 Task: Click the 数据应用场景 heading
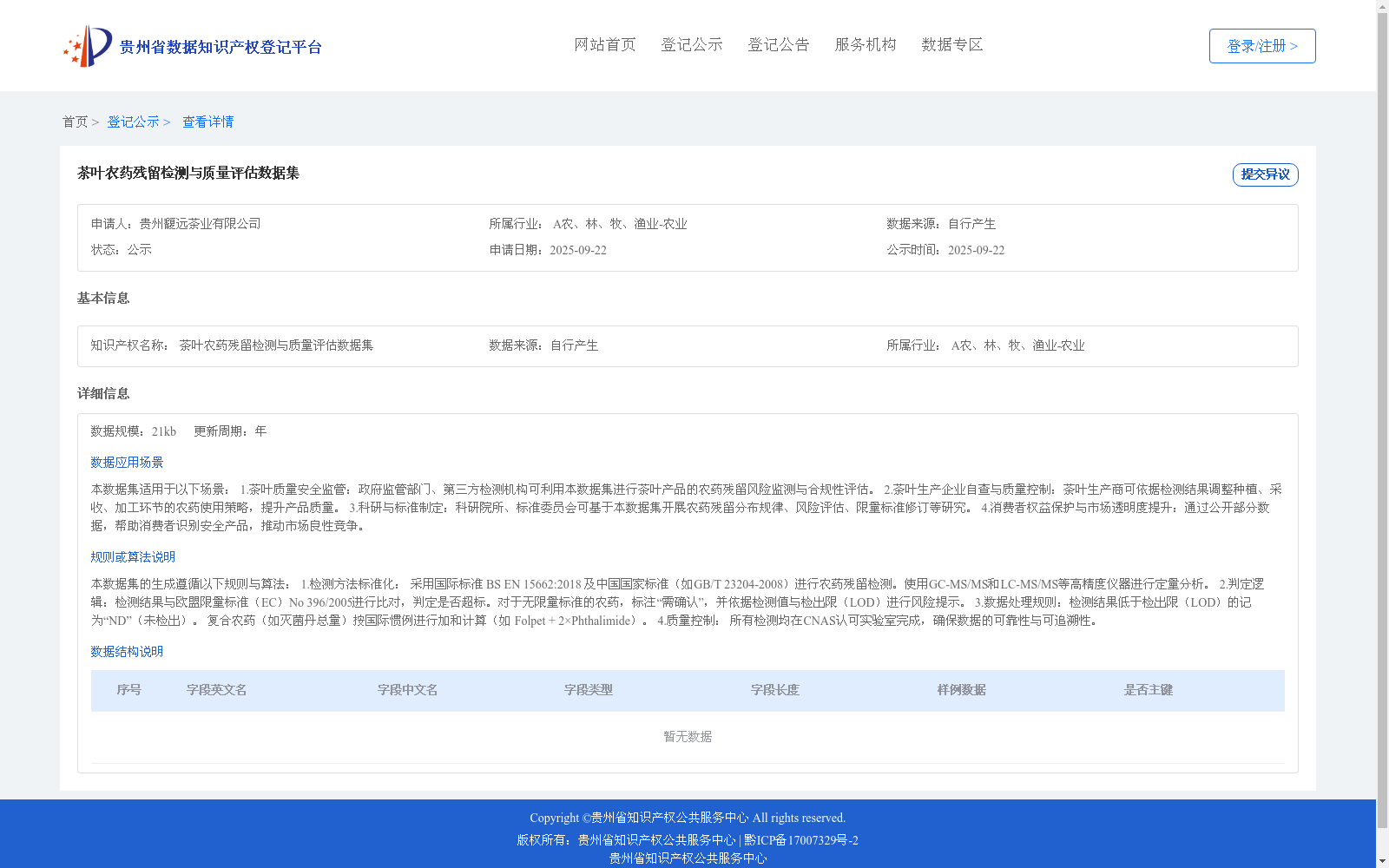[x=127, y=463]
